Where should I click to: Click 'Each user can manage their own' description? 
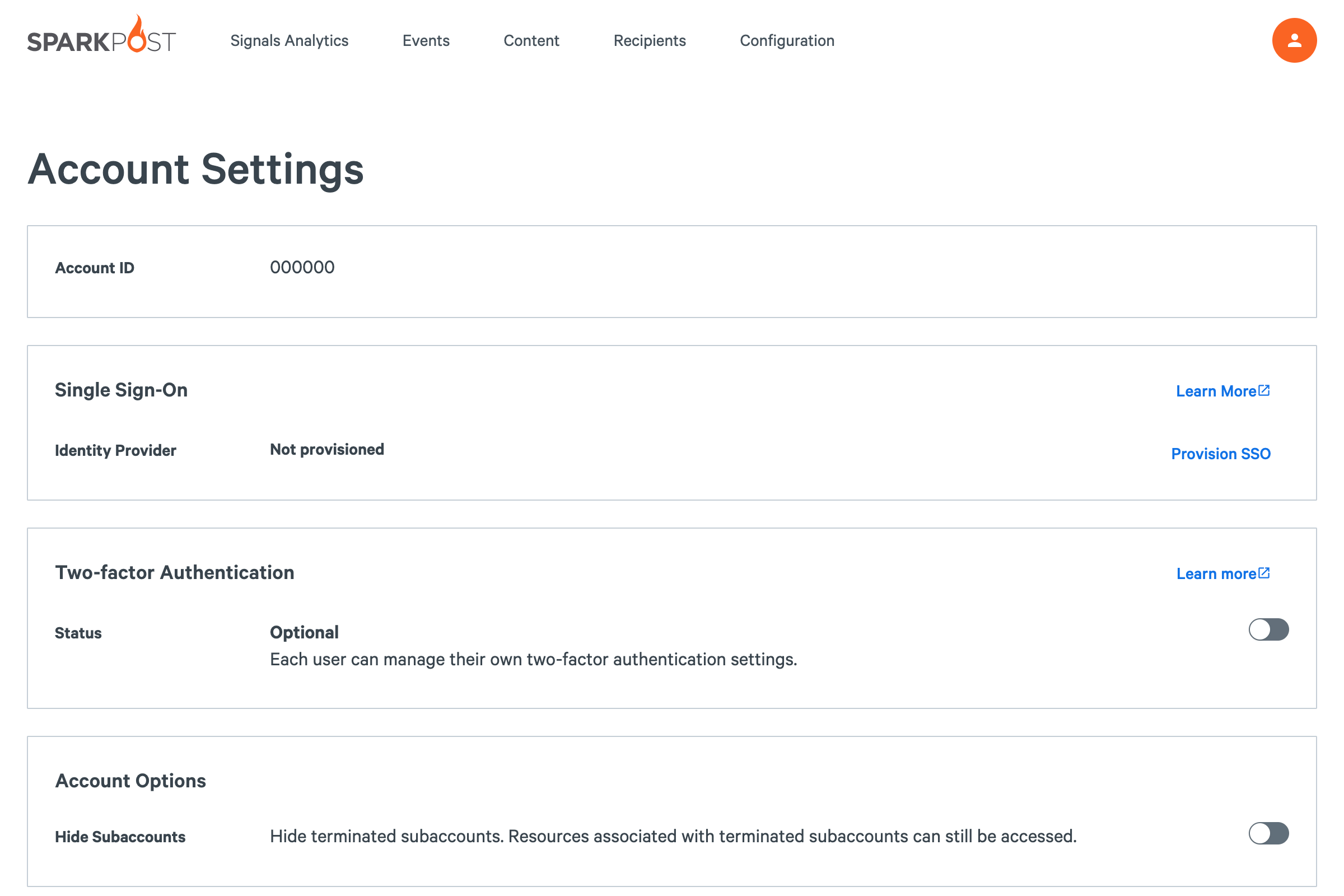533,660
